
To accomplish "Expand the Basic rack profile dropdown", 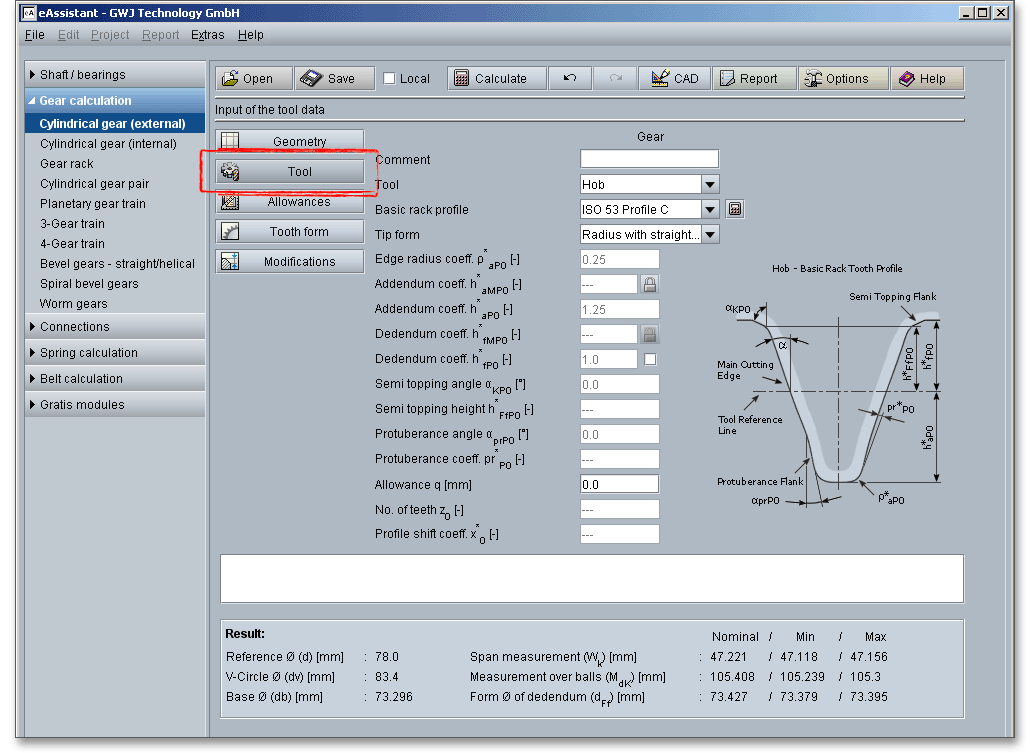I will pyautogui.click(x=710, y=210).
